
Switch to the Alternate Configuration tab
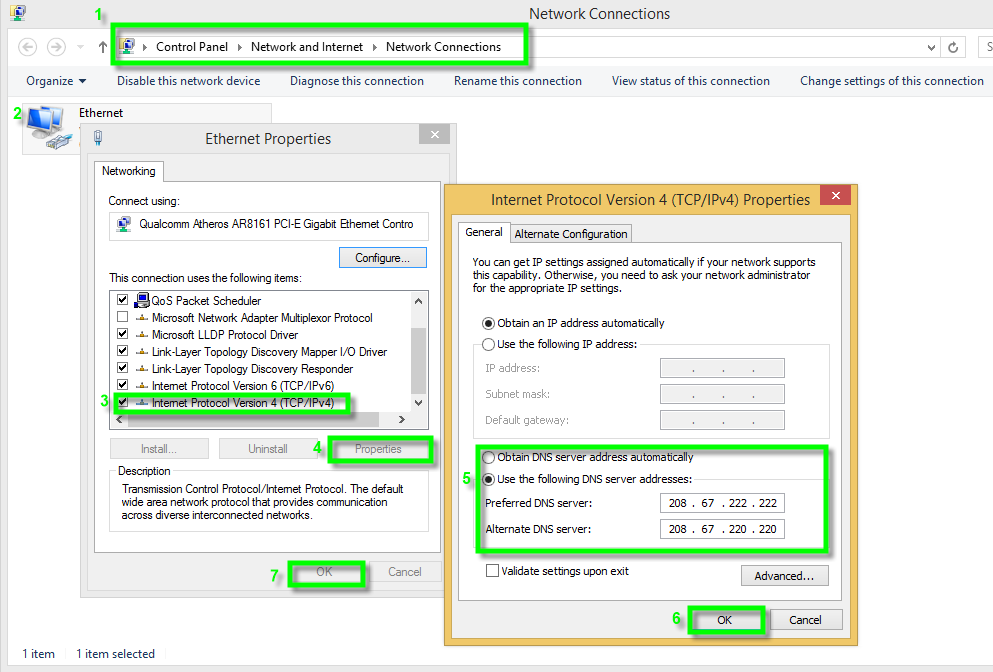coord(571,234)
